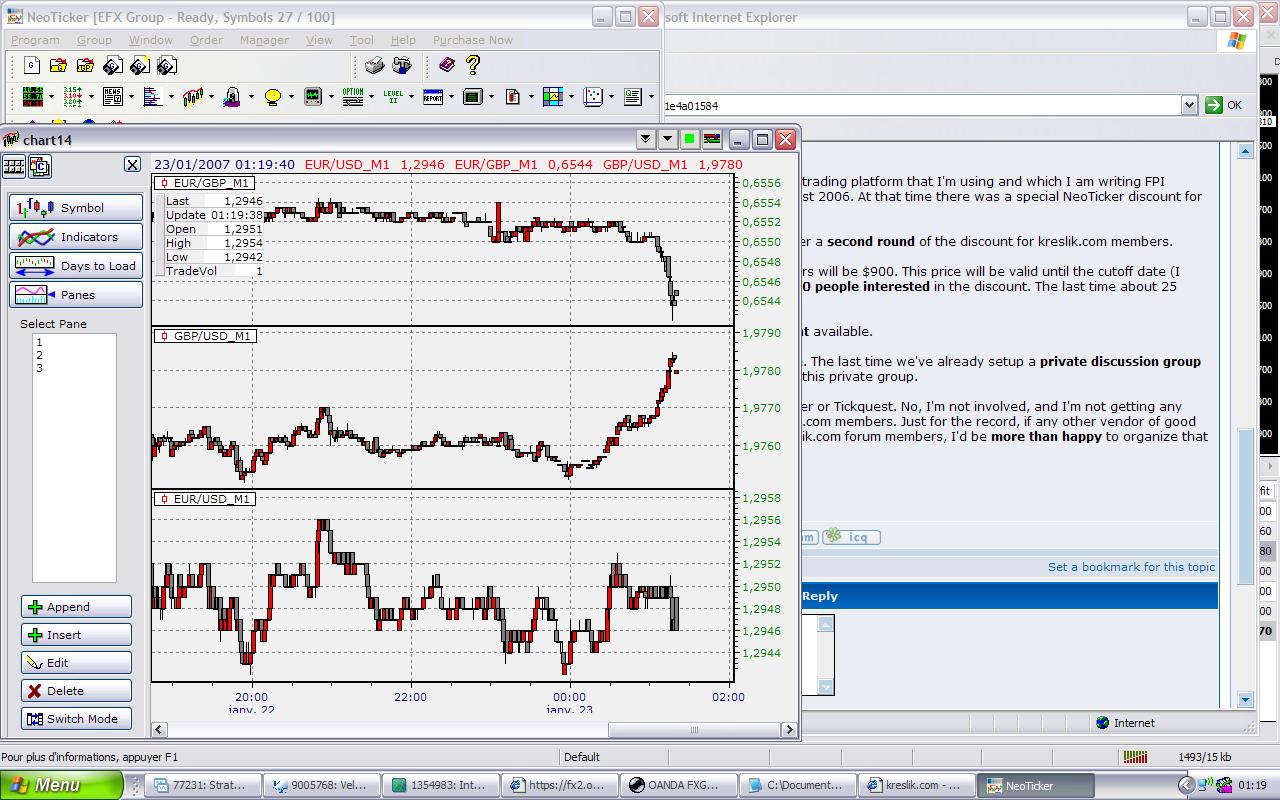Open the Group menu
1280x800 pixels.
pyautogui.click(x=94, y=40)
